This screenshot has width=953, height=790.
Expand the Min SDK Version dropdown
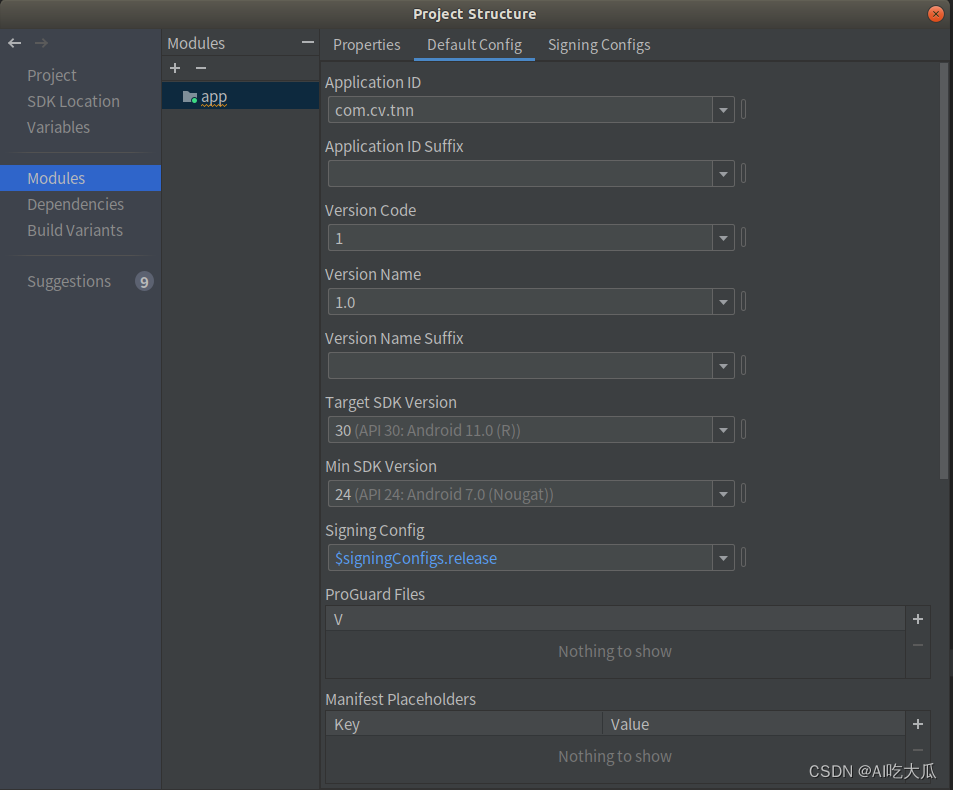click(x=723, y=494)
